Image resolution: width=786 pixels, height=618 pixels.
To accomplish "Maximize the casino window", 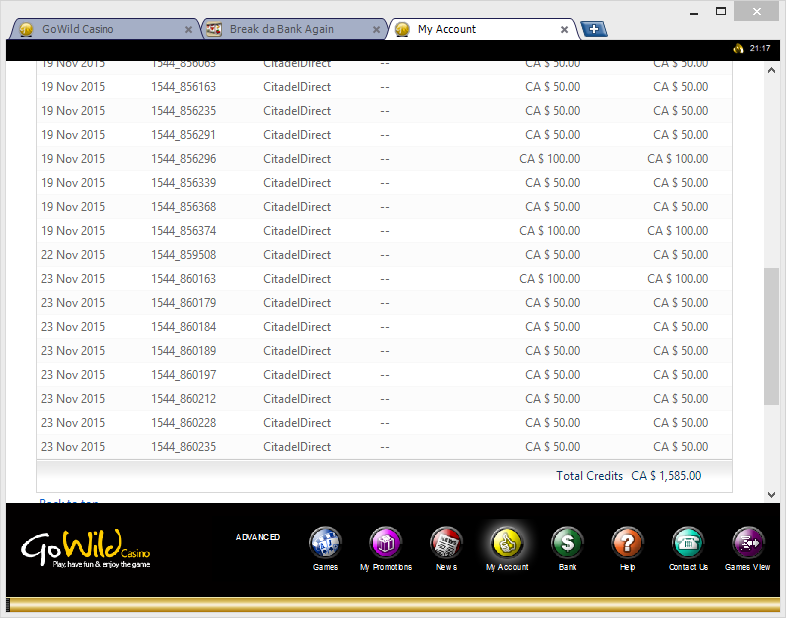I will click(721, 11).
